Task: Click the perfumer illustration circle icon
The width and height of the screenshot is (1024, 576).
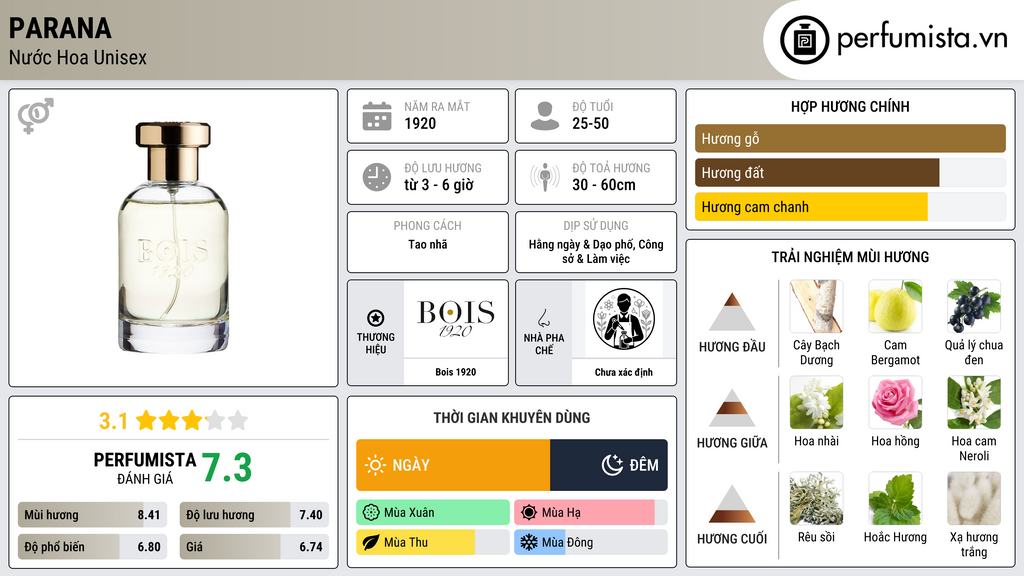Action: coord(624,319)
